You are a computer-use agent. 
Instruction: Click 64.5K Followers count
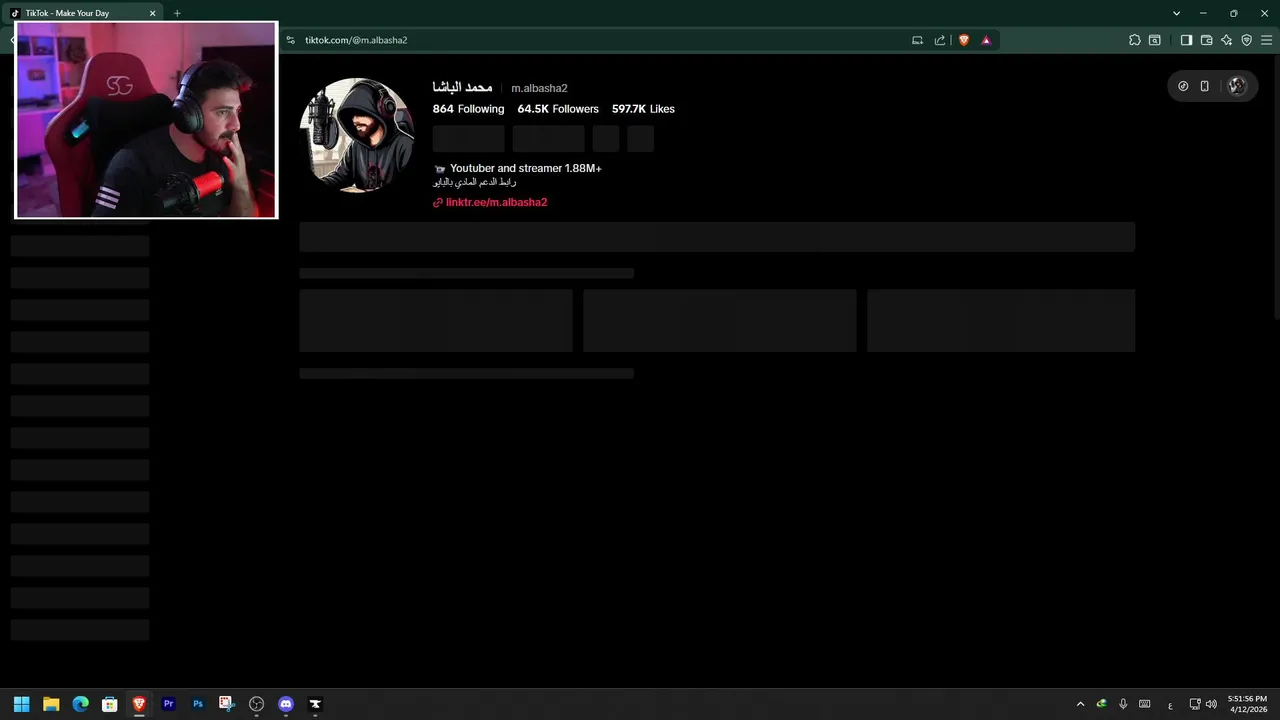click(558, 109)
